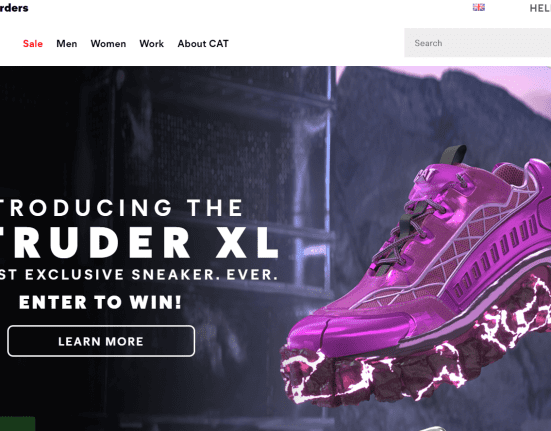This screenshot has width=551, height=431.
Task: Click the black pull tab on the sneaker heel
Action: 453,154
